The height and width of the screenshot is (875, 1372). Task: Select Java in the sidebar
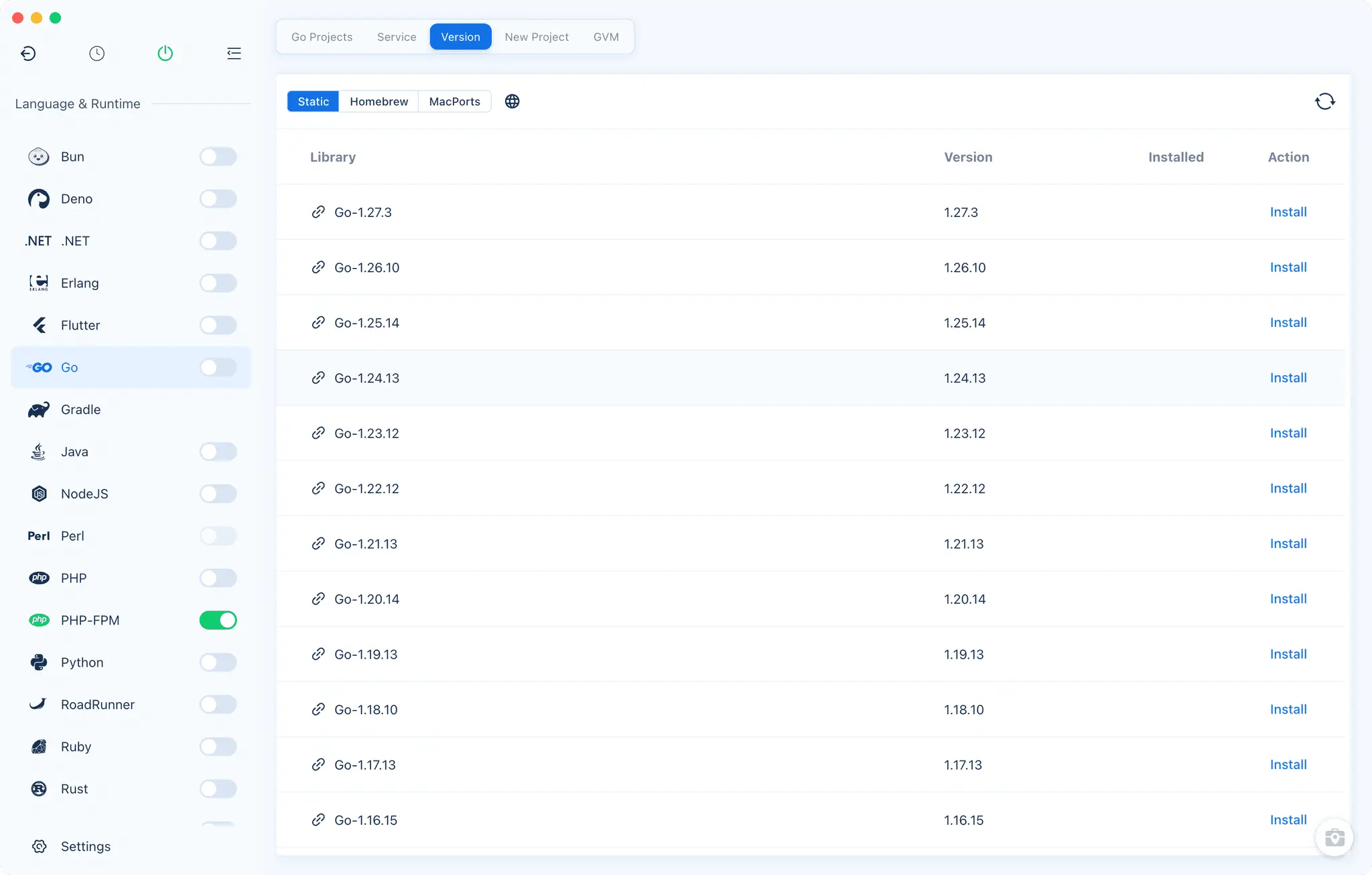(x=131, y=452)
